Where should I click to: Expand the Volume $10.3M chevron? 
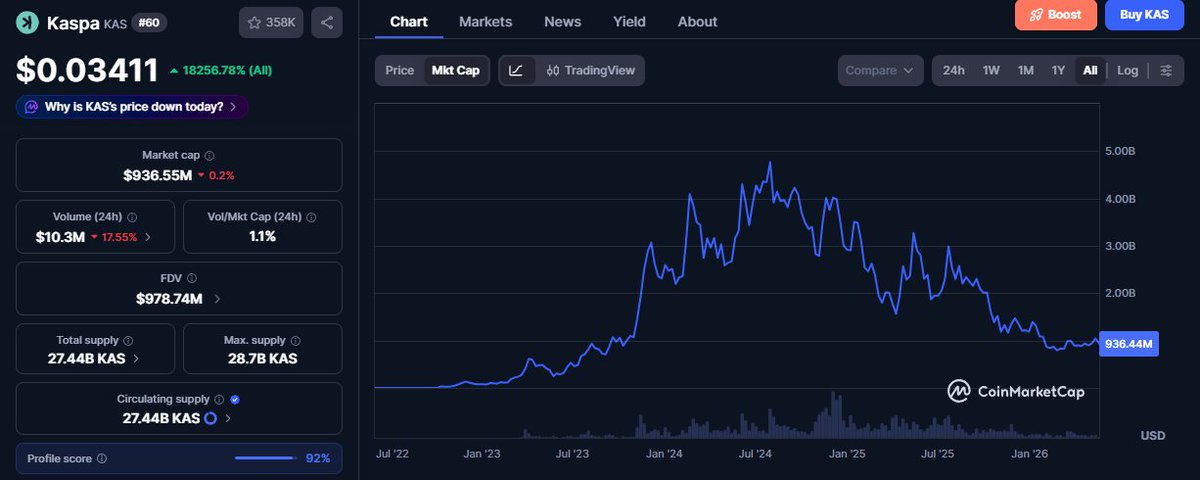(x=148, y=237)
